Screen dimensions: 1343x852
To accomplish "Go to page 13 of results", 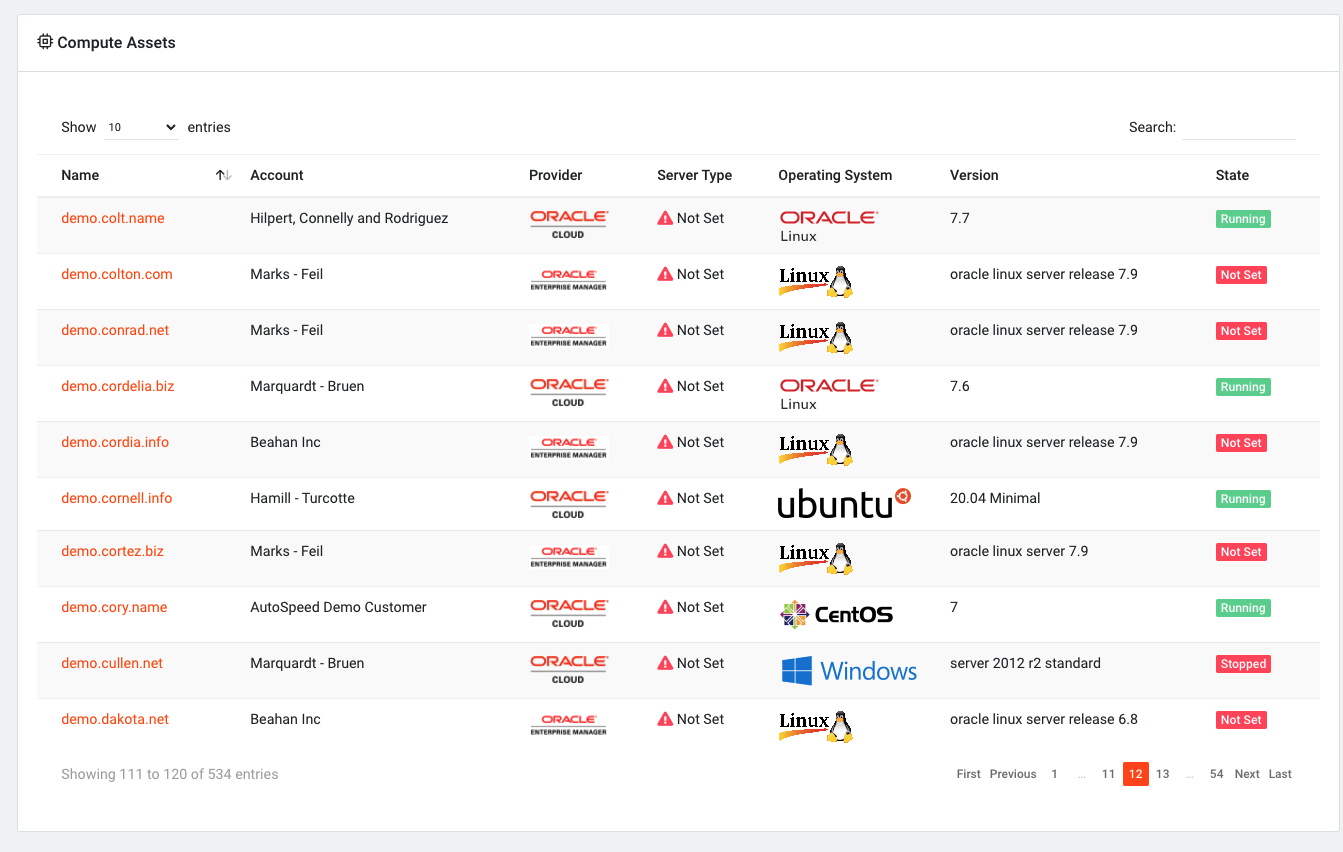I will tap(1162, 774).
